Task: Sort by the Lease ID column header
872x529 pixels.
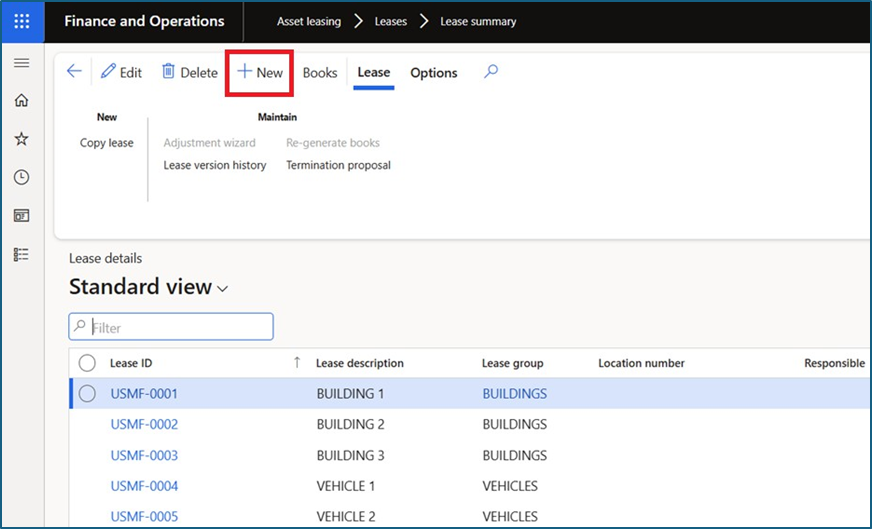Action: (131, 363)
